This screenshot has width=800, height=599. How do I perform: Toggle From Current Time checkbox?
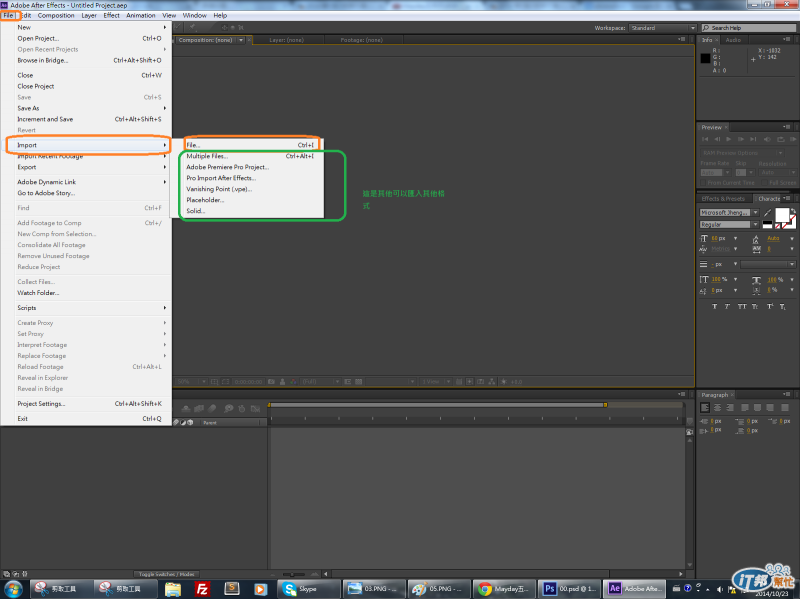point(703,183)
